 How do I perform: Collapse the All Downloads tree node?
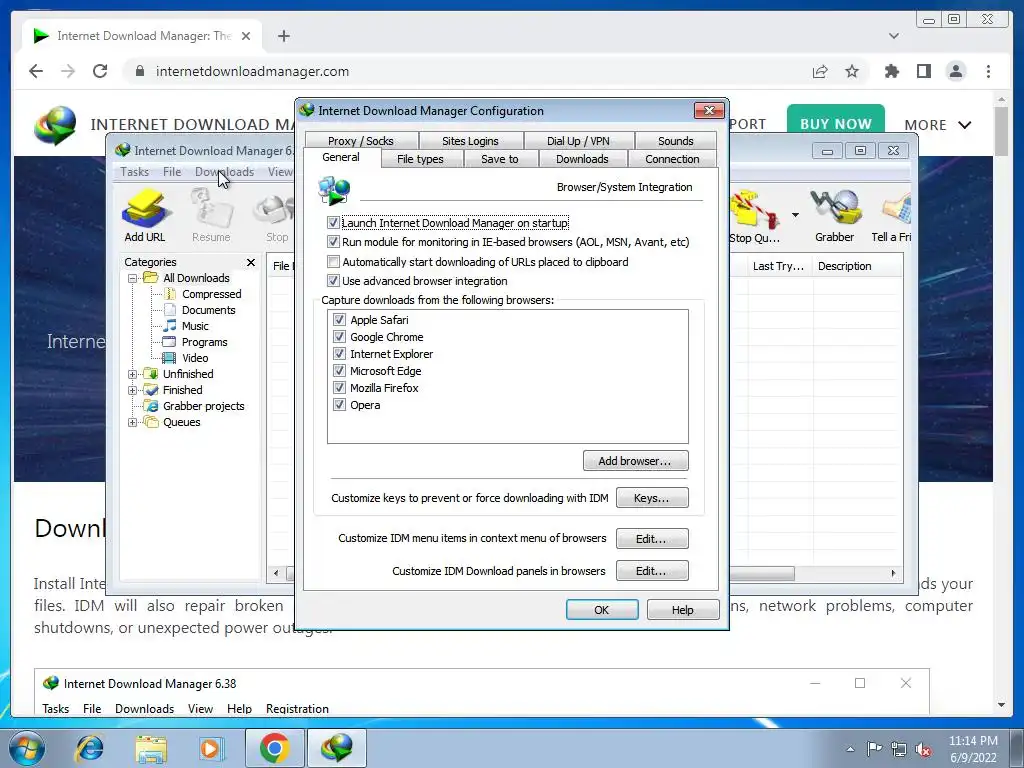point(132,278)
